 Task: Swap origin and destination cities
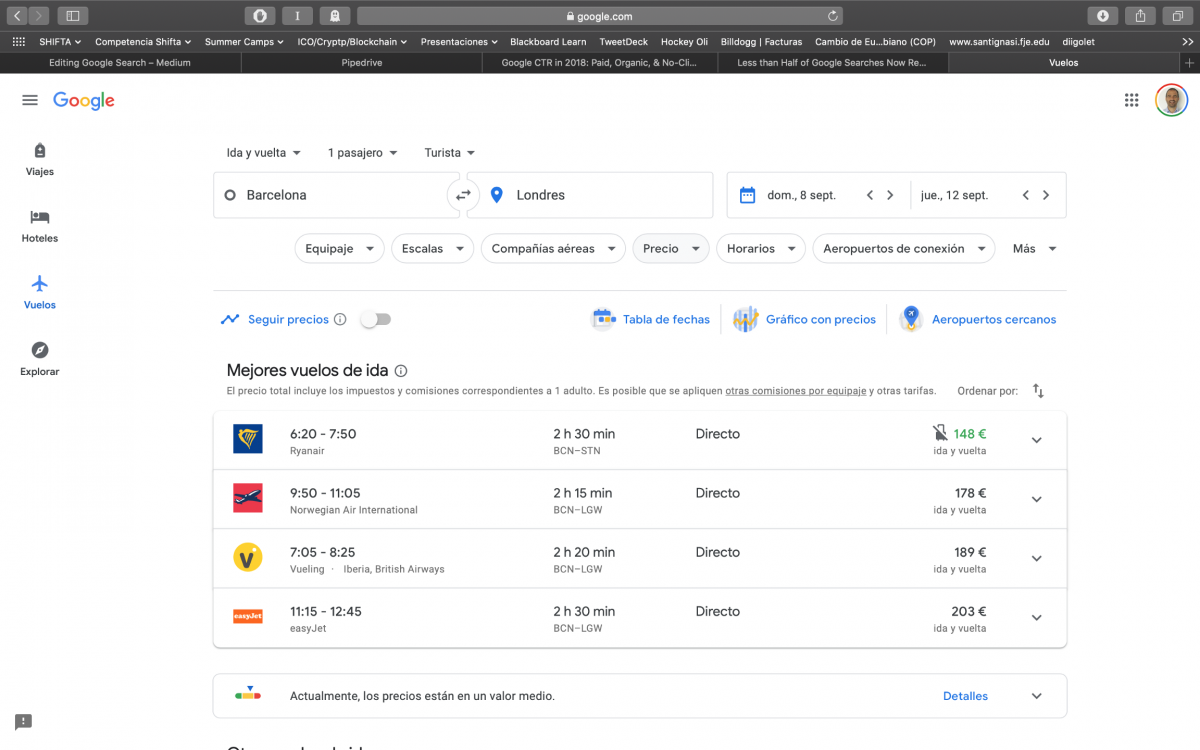click(463, 195)
